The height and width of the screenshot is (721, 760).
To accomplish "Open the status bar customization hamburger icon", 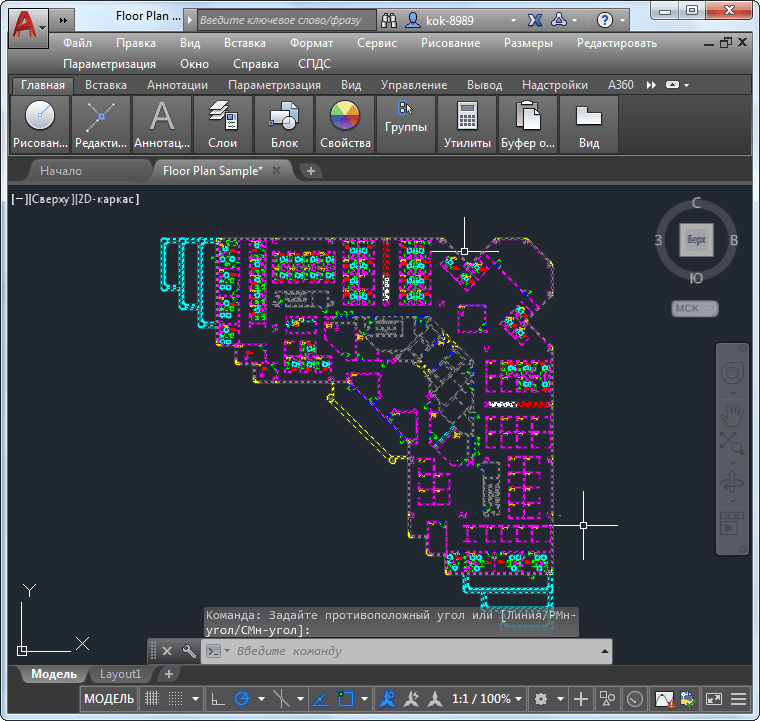I will [738, 699].
